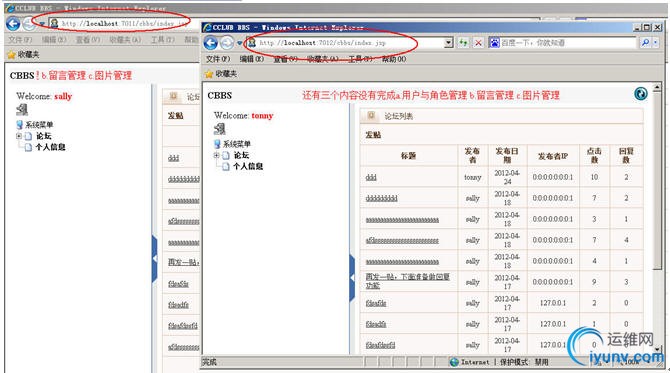Stop loading with the red X icon

tap(478, 43)
